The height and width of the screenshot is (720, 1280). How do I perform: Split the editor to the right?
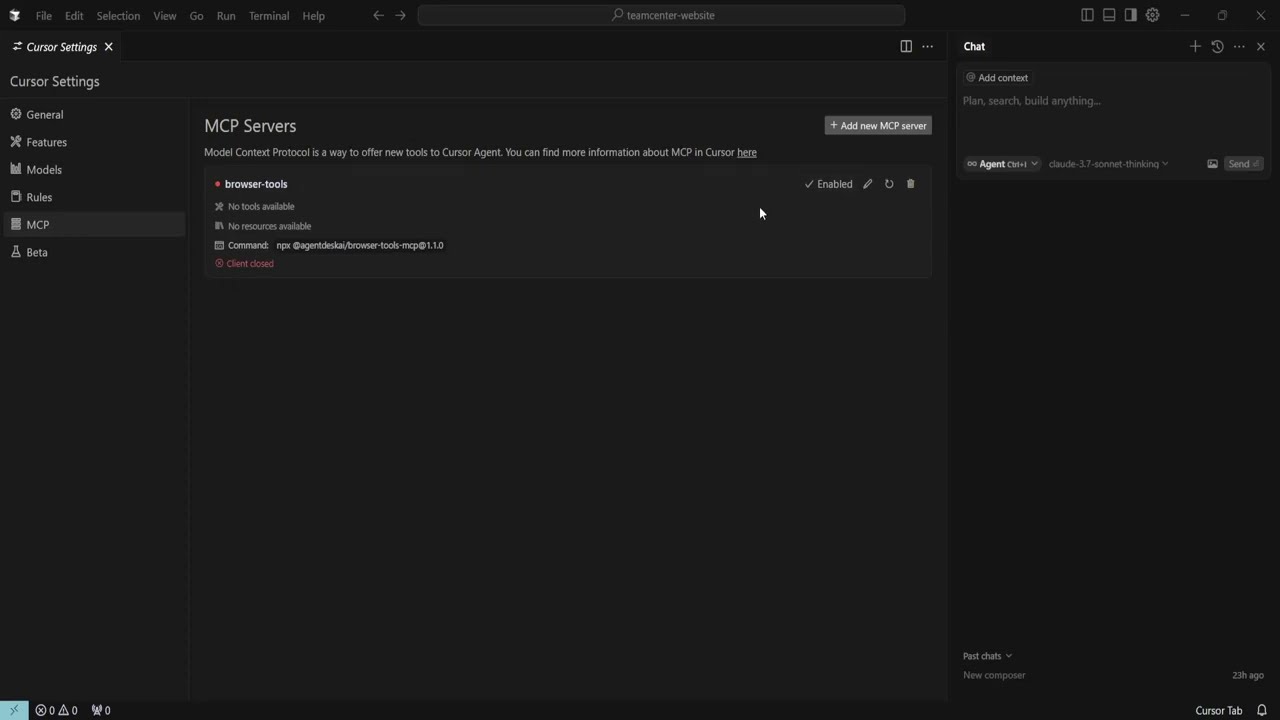pyautogui.click(x=906, y=47)
